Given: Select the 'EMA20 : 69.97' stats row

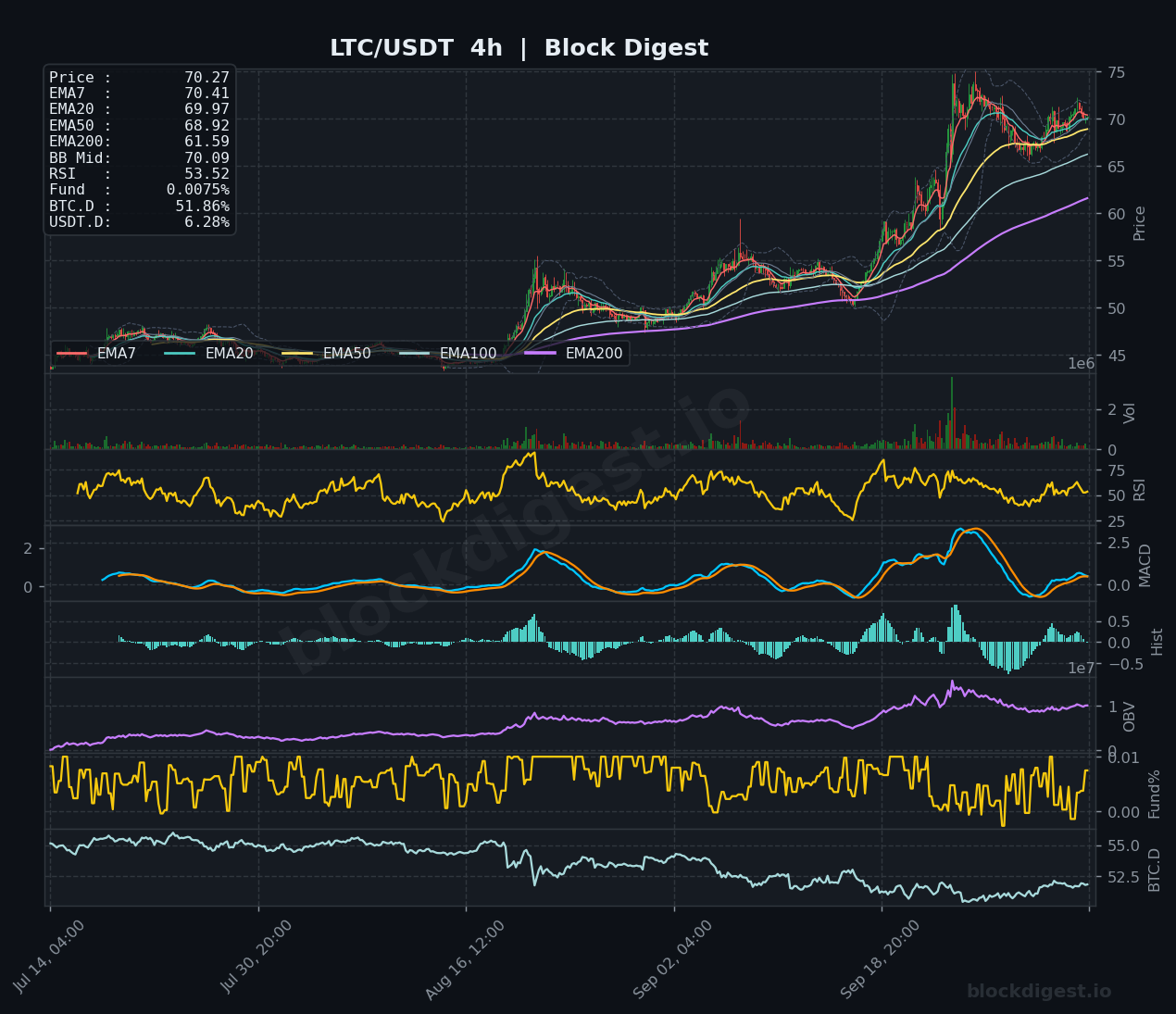Looking at the screenshot, I should tap(139, 109).
